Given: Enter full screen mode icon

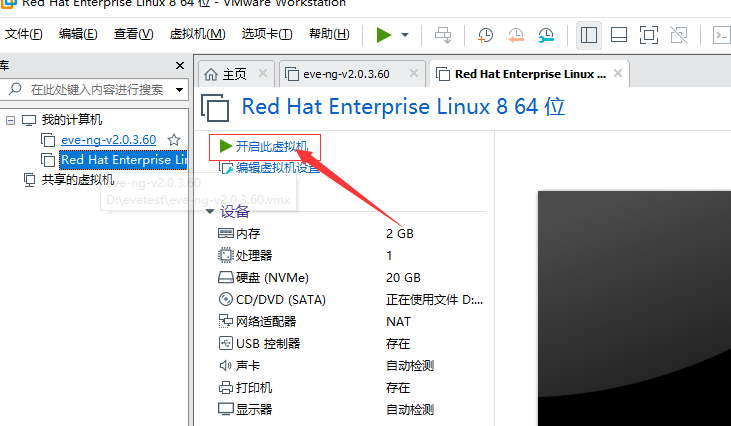Looking at the screenshot, I should point(649,35).
